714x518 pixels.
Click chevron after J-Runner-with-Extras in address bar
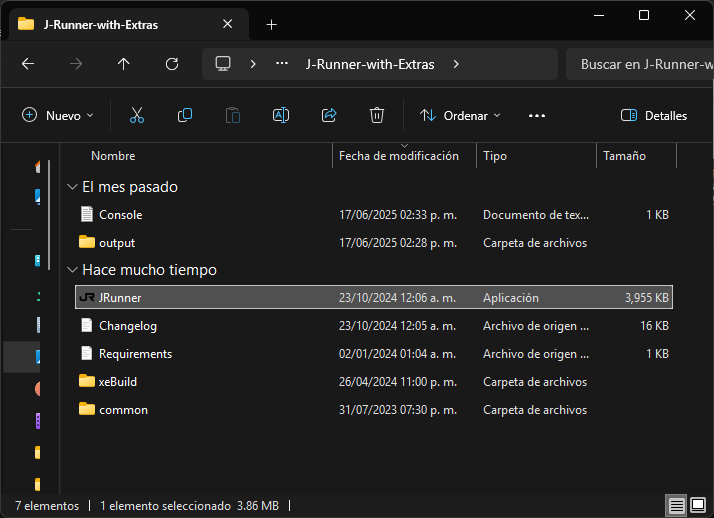click(456, 64)
